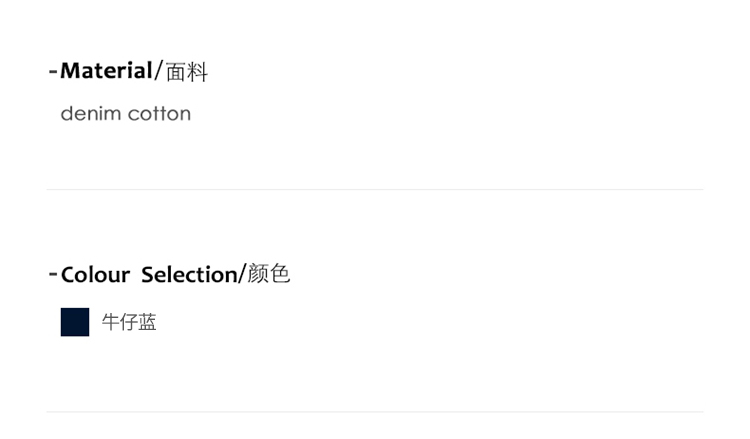Click the 颜 character in Colour heading
The image size is (750, 439).
[257, 274]
